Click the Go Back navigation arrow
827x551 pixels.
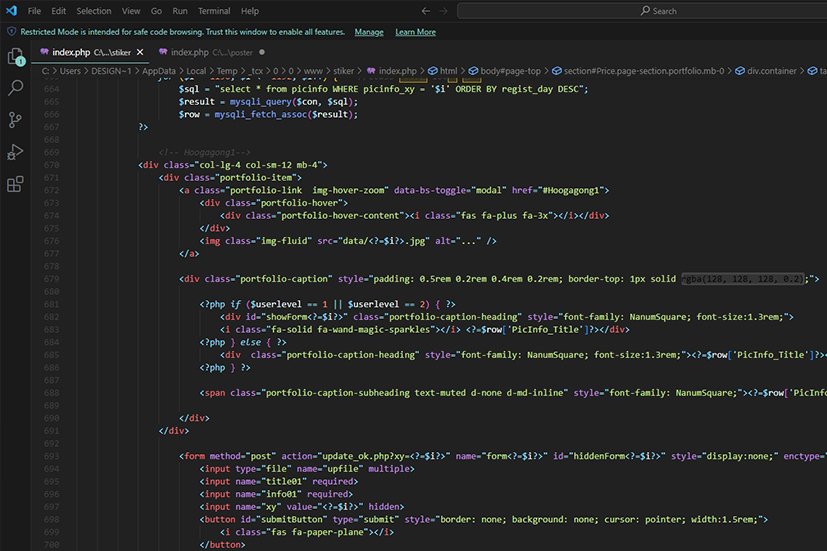pos(426,11)
